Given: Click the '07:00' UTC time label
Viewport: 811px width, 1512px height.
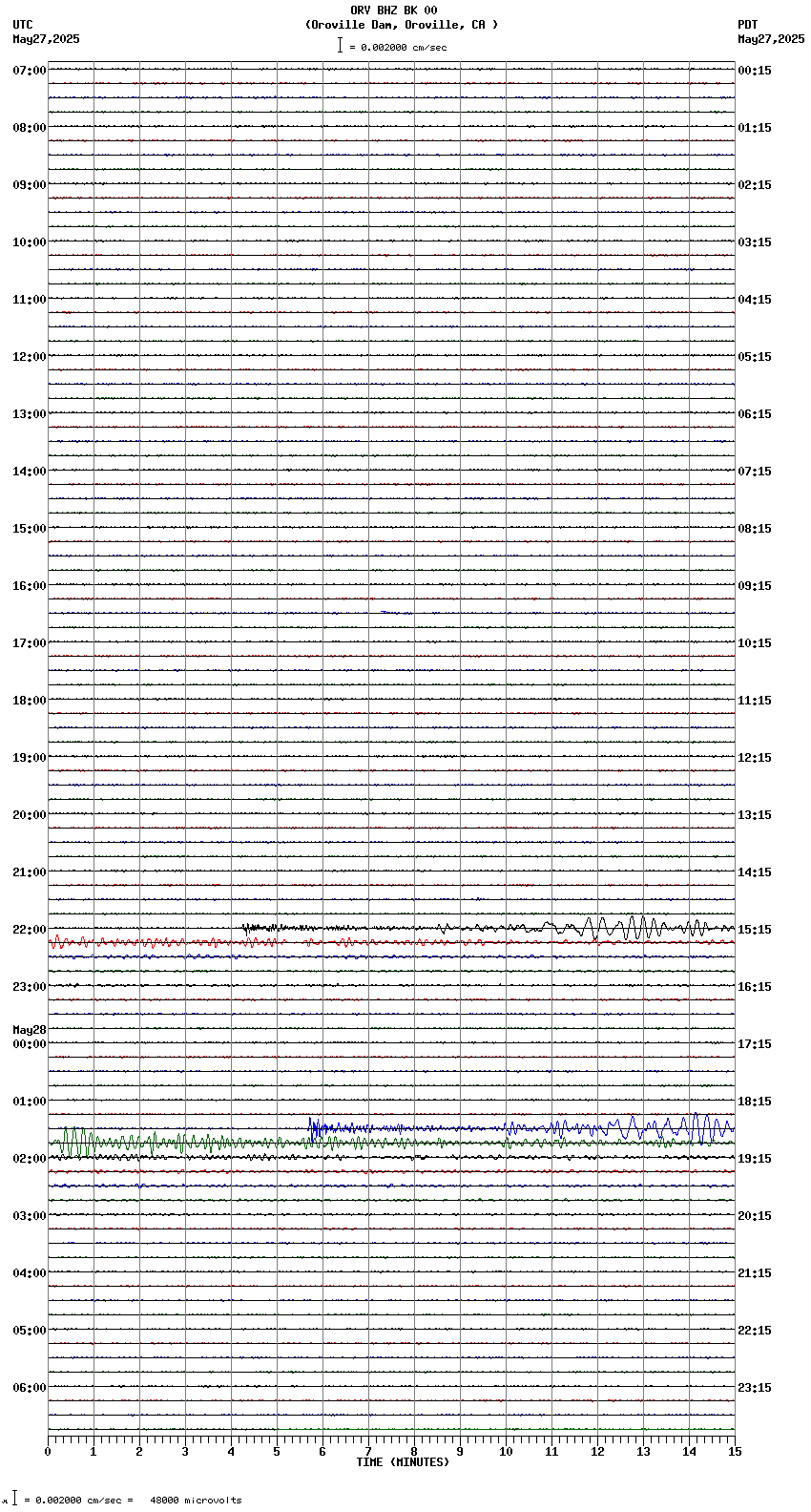Looking at the screenshot, I should click(x=30, y=71).
